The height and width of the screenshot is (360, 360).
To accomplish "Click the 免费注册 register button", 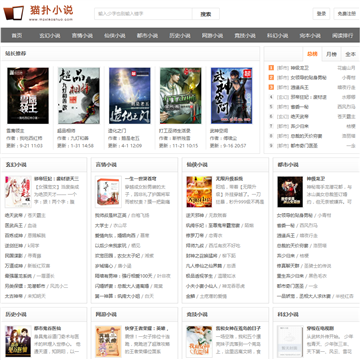I will 347,14.
